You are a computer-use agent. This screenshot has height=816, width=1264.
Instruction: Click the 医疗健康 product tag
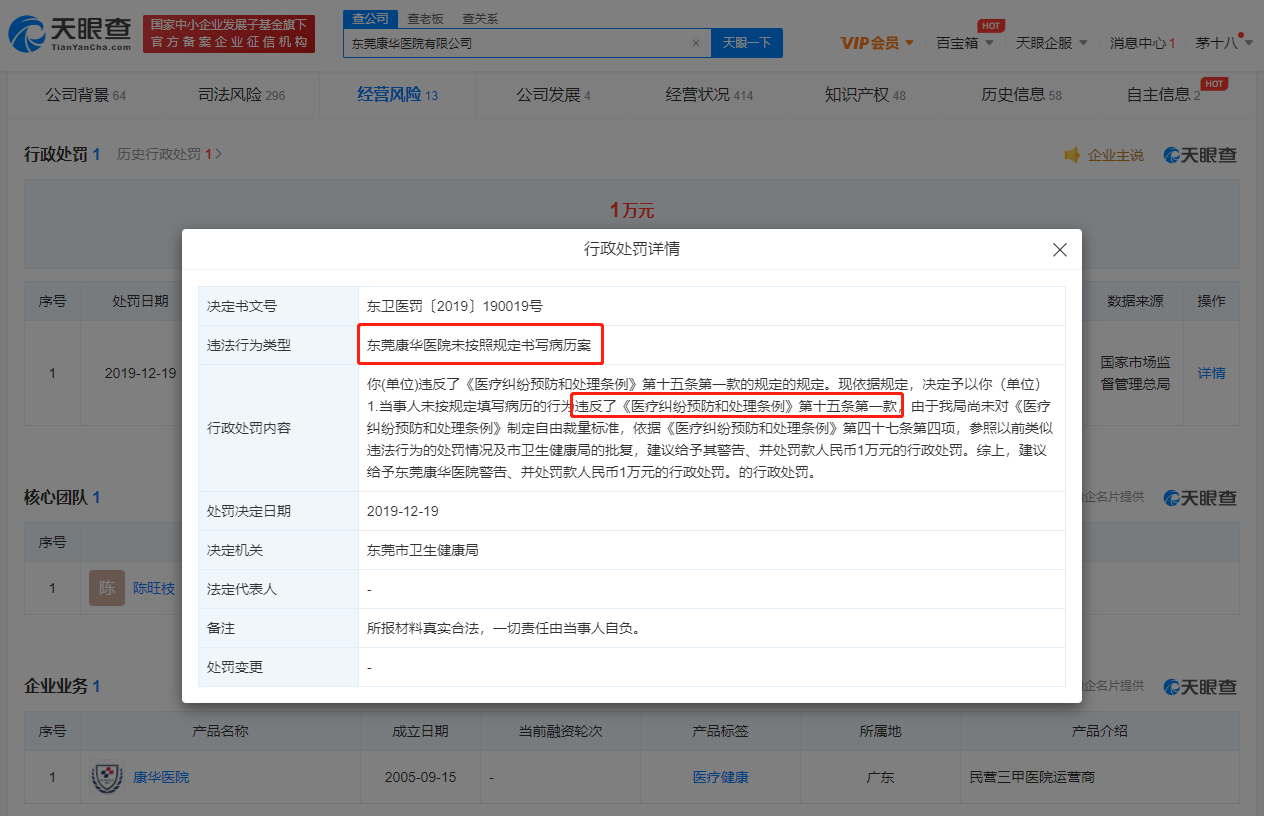[720, 777]
